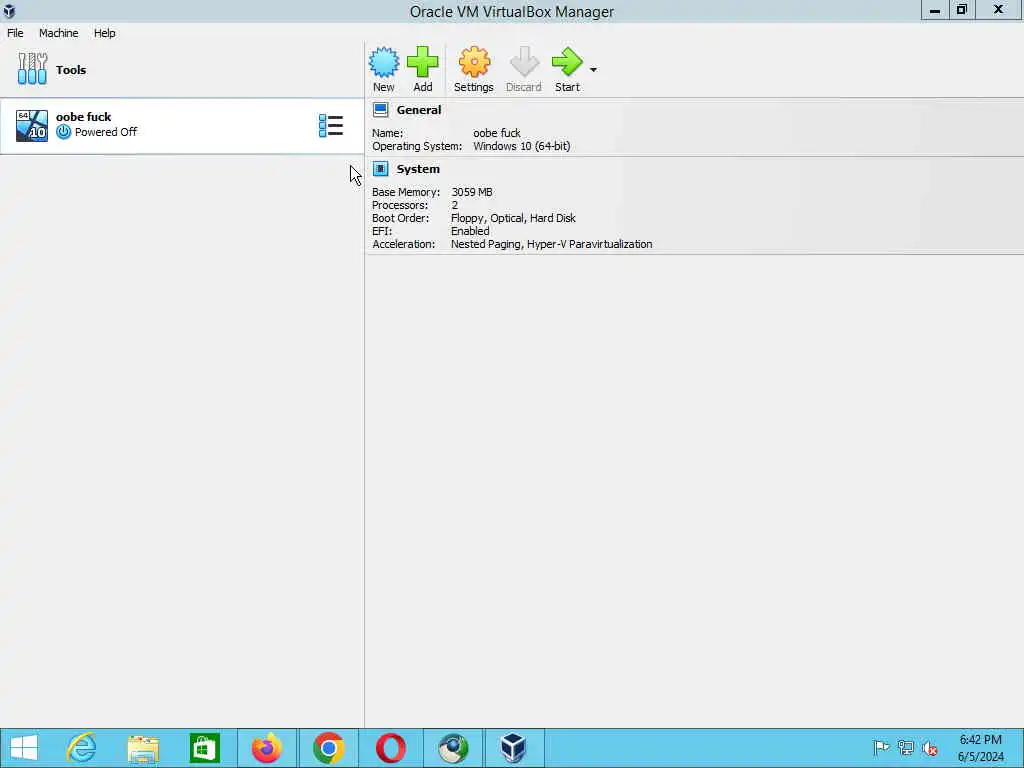
Task: Launch Firefox from the taskbar
Action: (x=266, y=748)
